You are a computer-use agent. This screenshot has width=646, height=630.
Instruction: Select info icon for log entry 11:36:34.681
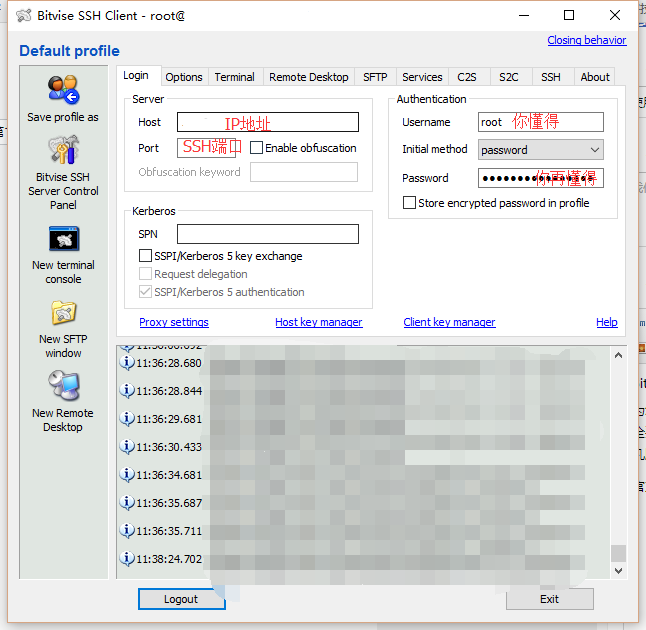pyautogui.click(x=127, y=475)
